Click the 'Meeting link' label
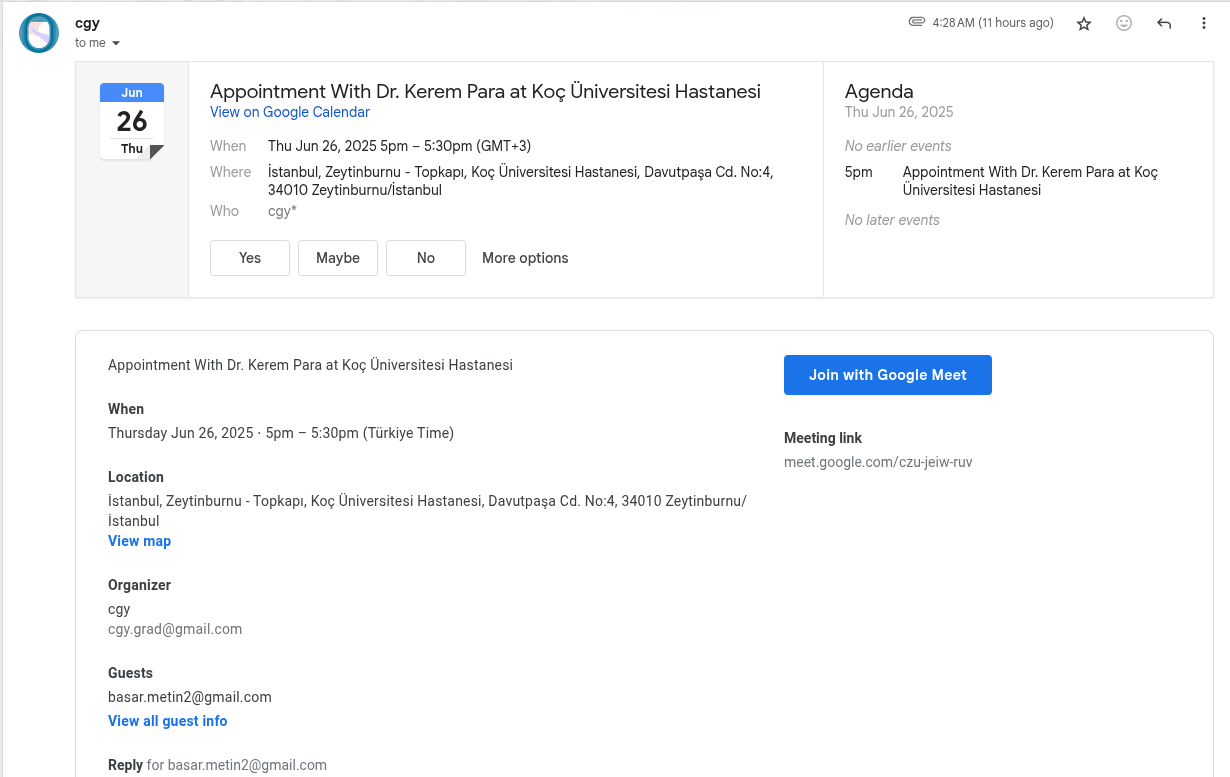Viewport: 1230px width, 777px height. pos(823,438)
